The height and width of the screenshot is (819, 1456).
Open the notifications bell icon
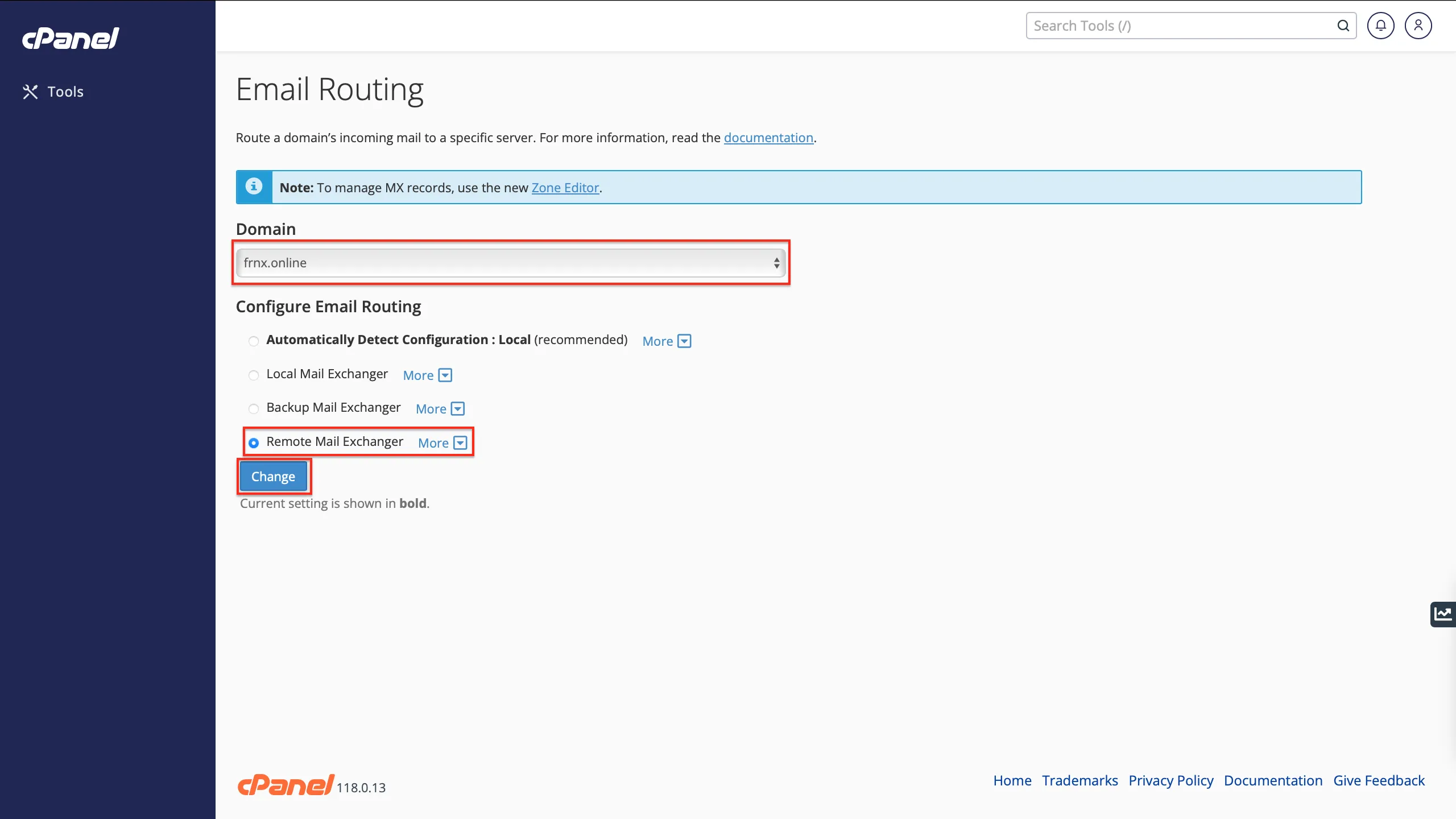(1380, 26)
